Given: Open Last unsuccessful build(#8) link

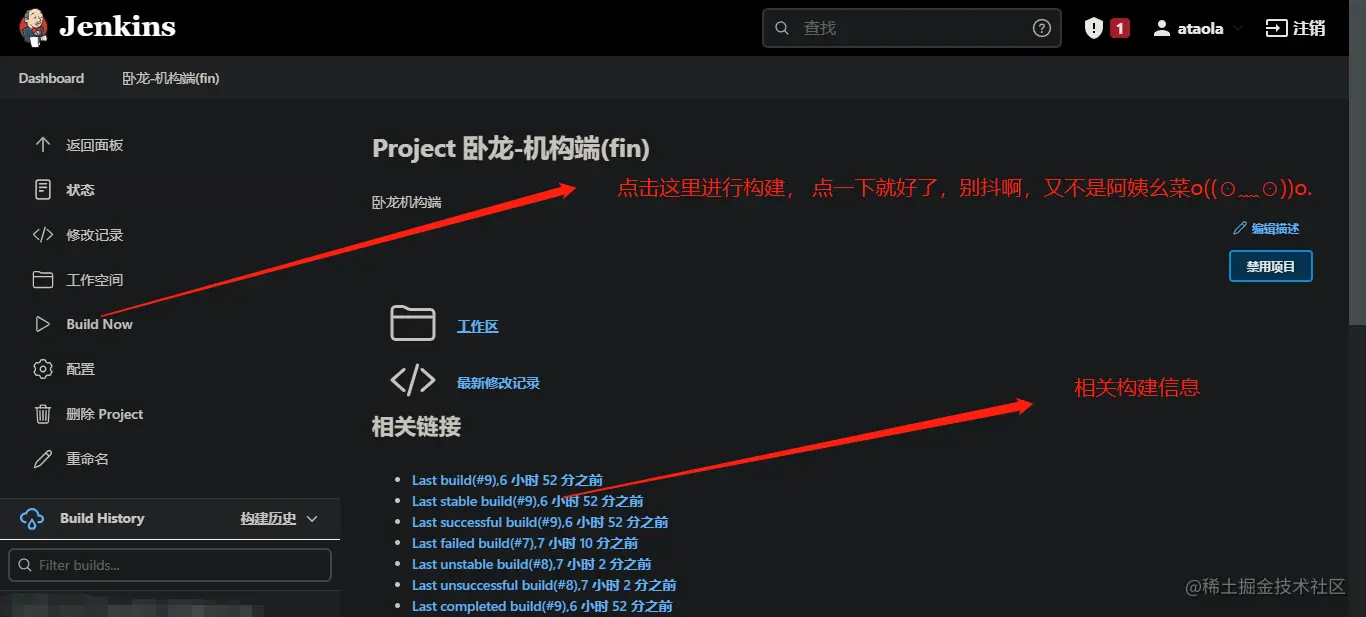Looking at the screenshot, I should coord(544,585).
